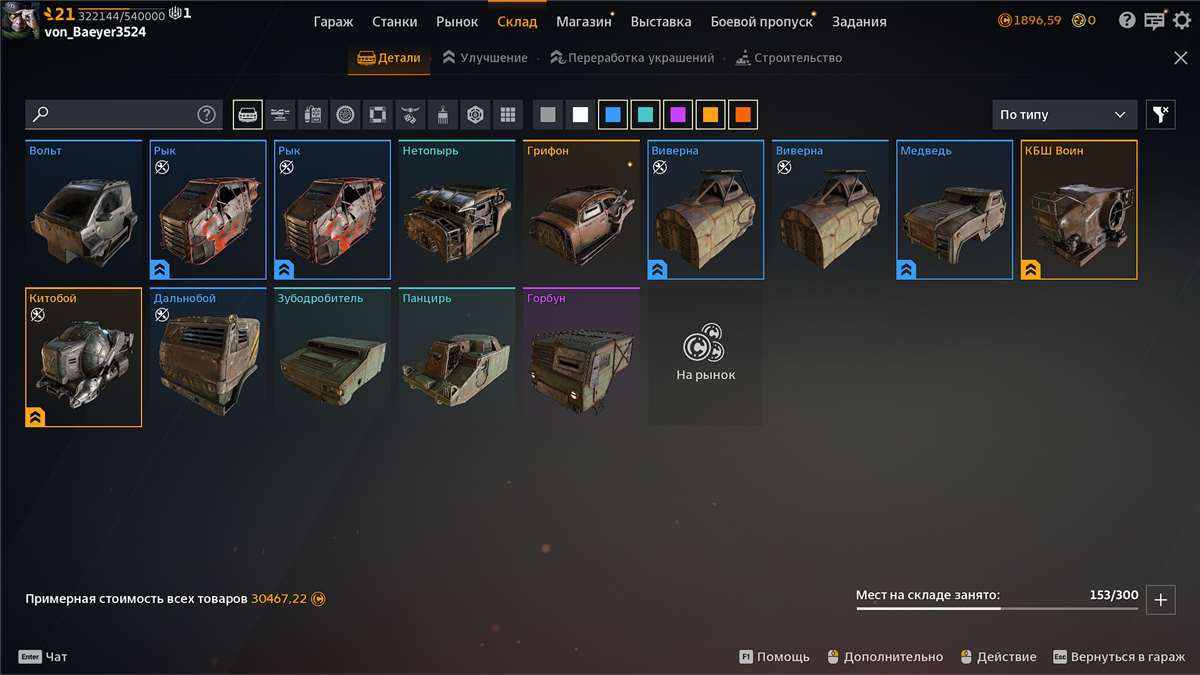The height and width of the screenshot is (675, 1200).
Task: Click the 'На рынок' button
Action: pyautogui.click(x=705, y=356)
